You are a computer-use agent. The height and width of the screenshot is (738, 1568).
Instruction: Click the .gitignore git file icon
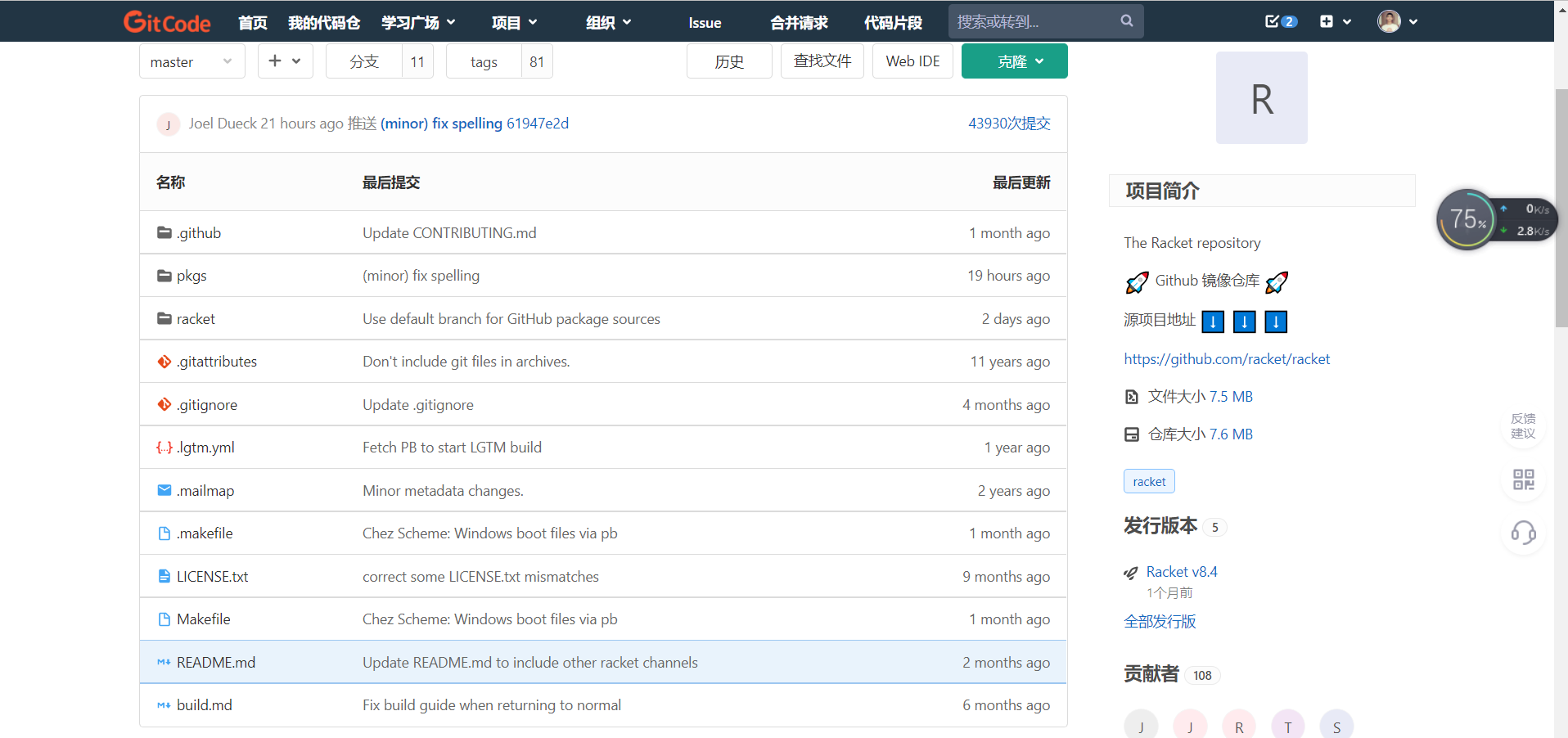[x=164, y=405]
